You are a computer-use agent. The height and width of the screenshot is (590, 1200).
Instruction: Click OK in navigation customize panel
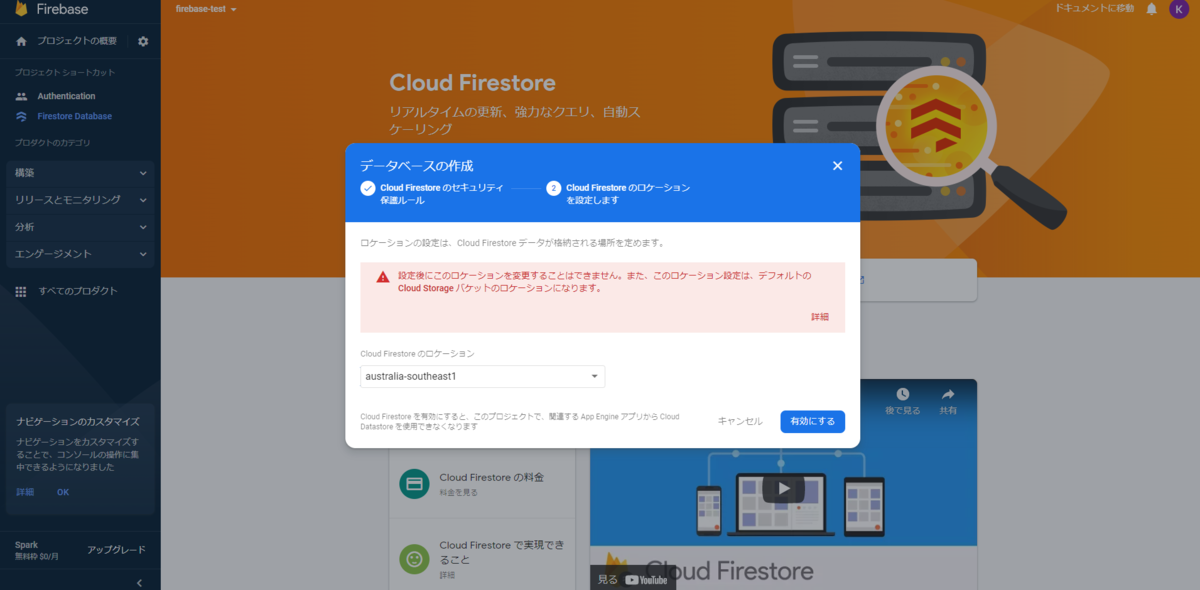pos(63,492)
